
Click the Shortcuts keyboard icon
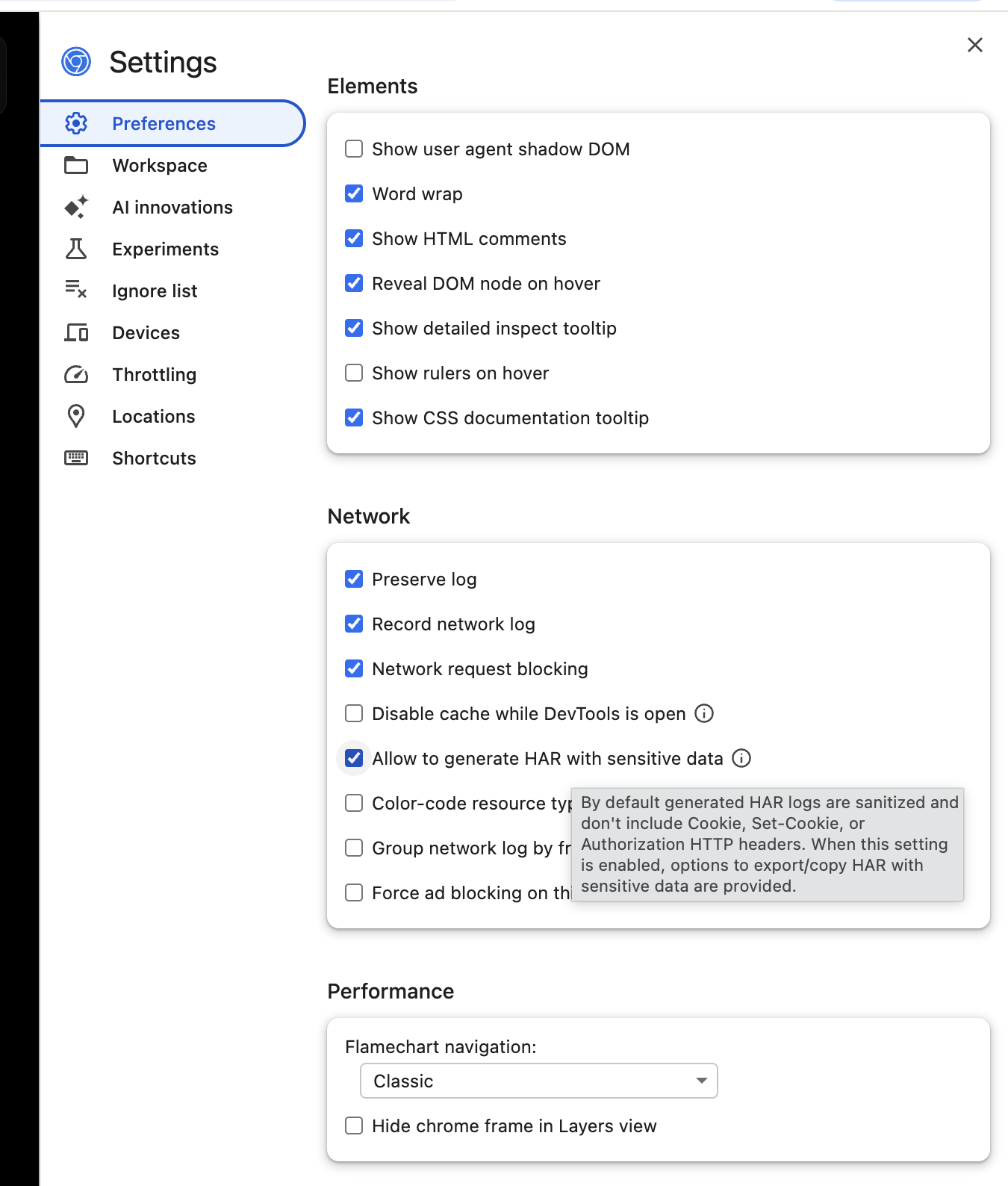click(75, 458)
